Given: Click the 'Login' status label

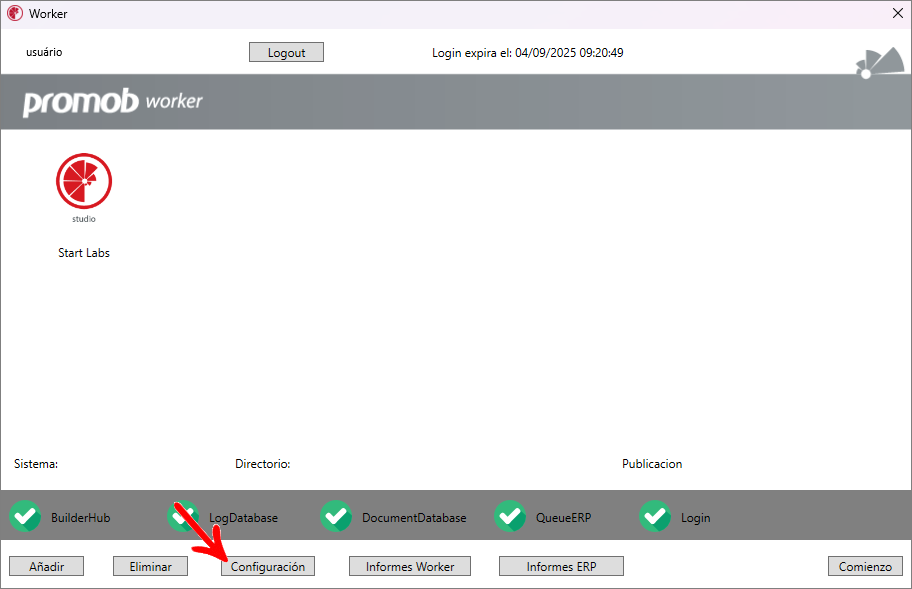Looking at the screenshot, I should point(696,518).
